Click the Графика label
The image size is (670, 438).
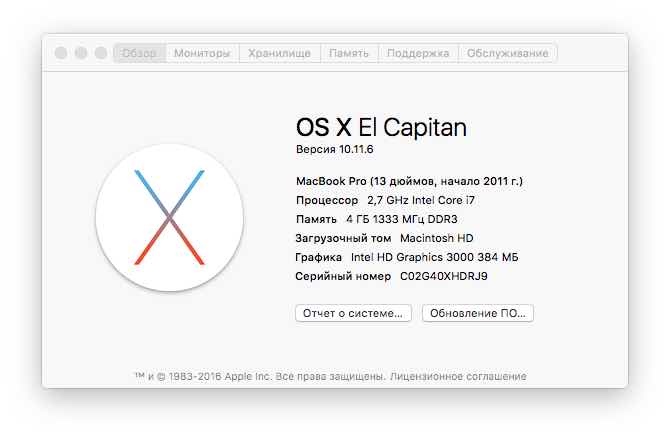pos(318,257)
